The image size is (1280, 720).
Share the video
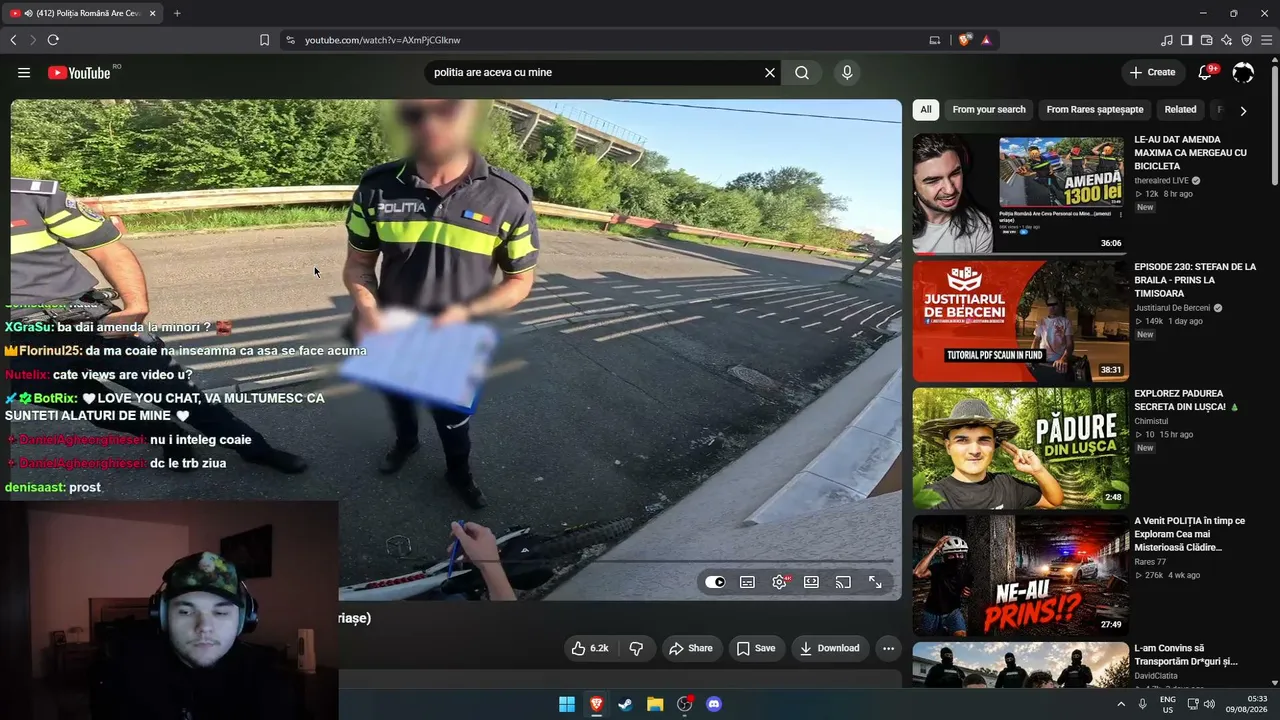(x=691, y=648)
